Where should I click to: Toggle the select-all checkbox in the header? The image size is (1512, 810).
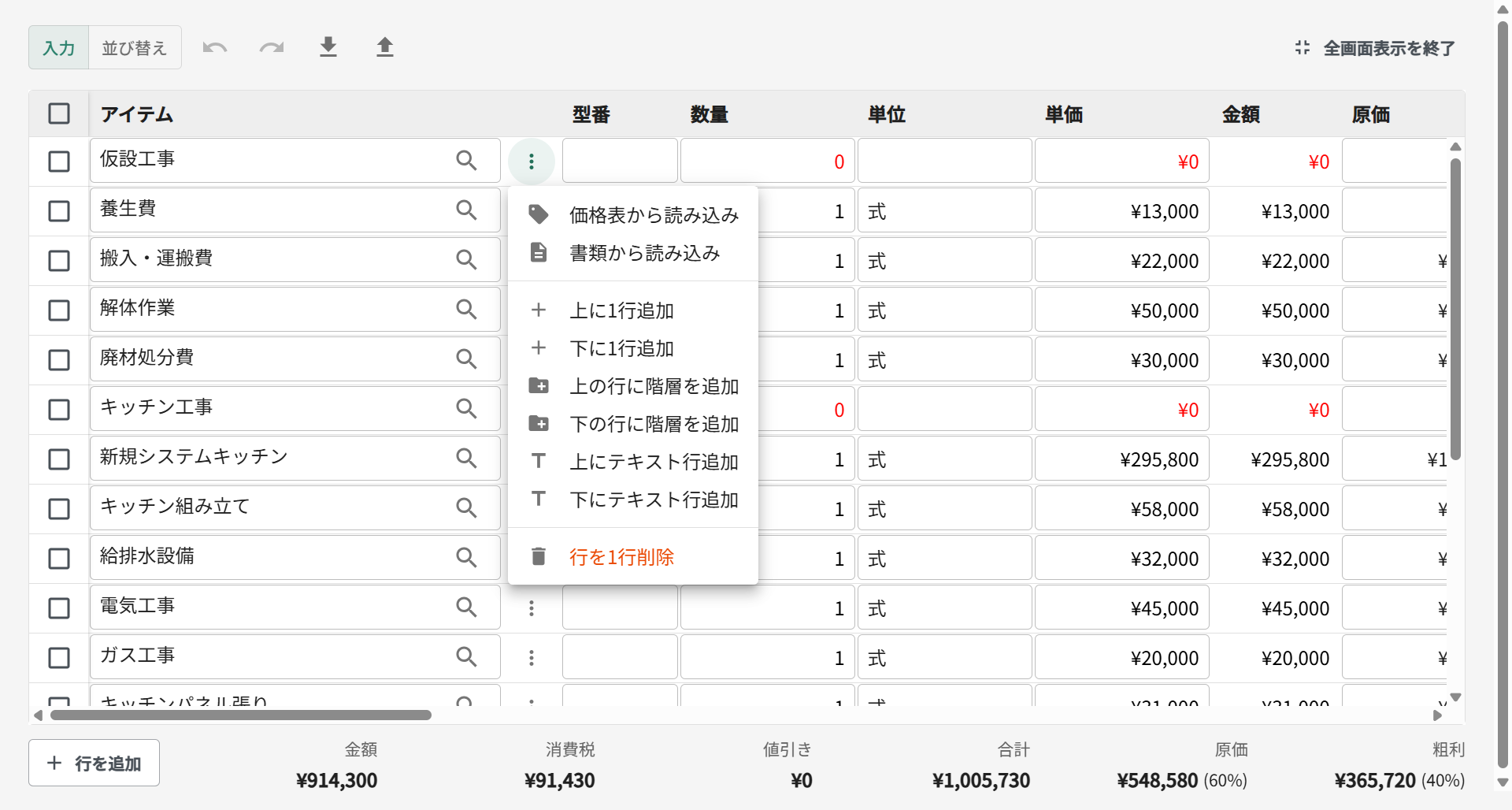click(59, 113)
